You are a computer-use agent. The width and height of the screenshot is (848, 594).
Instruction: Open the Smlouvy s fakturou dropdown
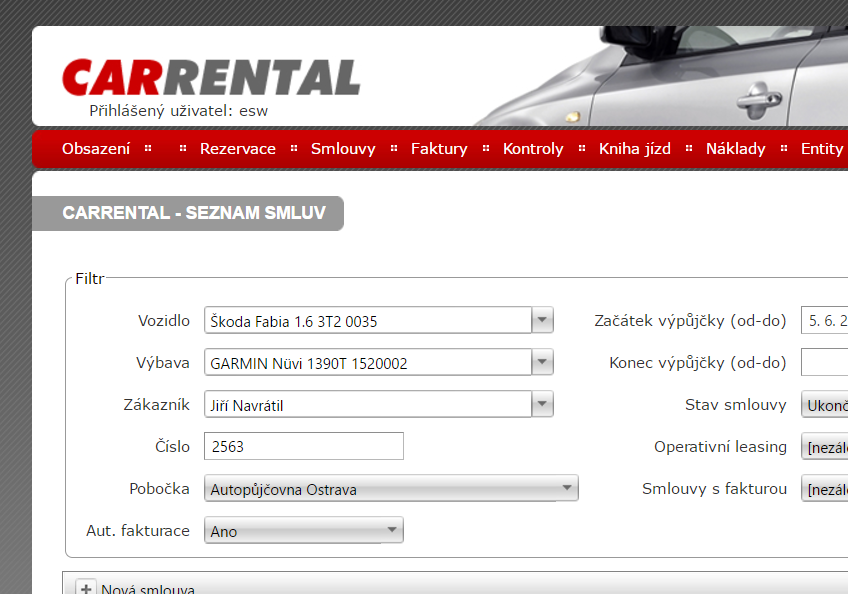[824, 489]
